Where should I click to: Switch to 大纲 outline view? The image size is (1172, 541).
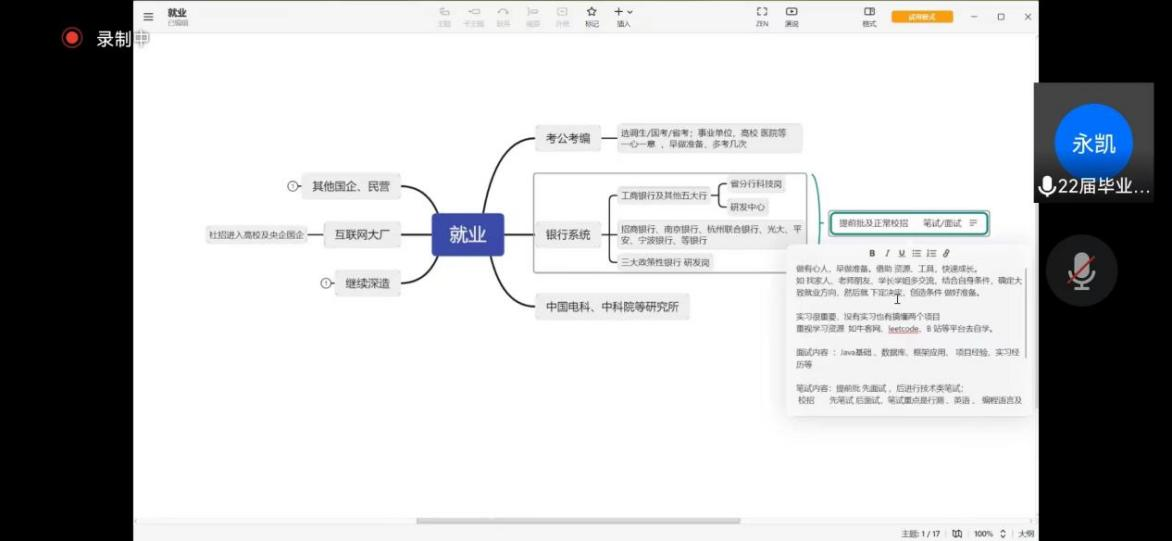[x=1026, y=534]
